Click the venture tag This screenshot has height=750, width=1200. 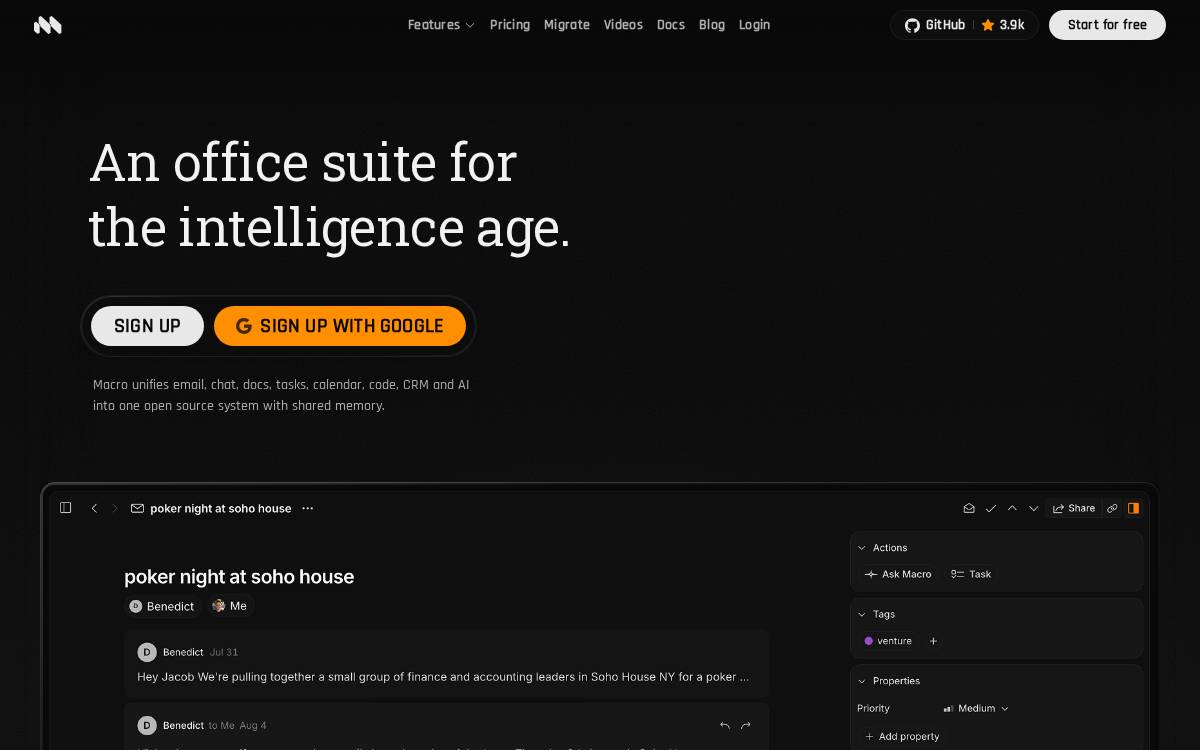tap(888, 641)
